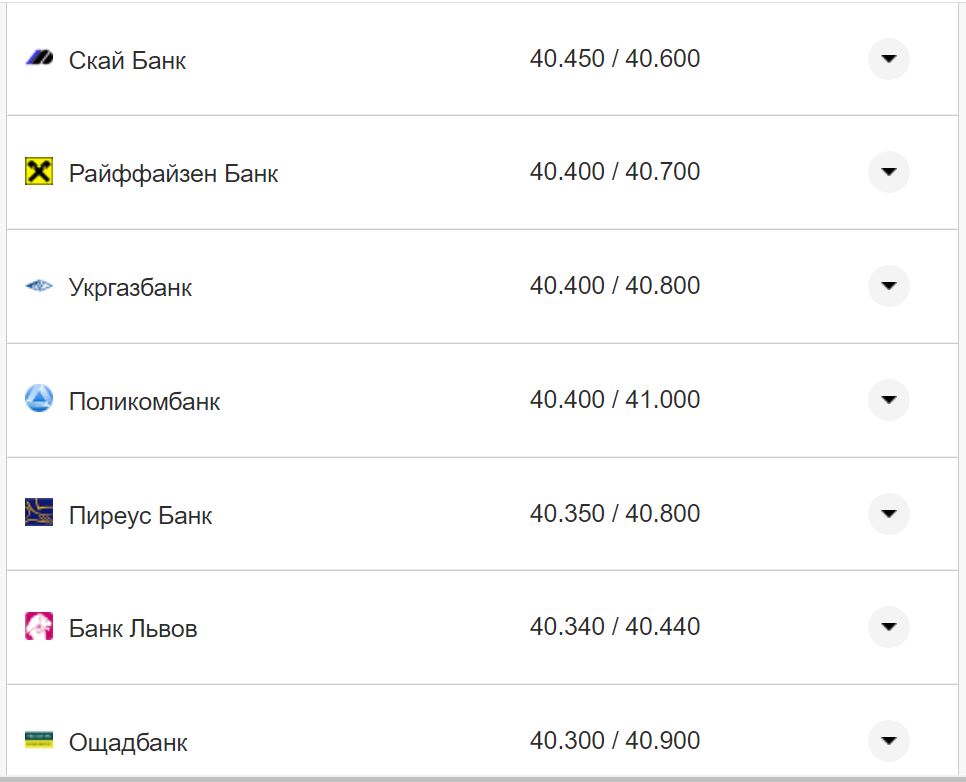The width and height of the screenshot is (966, 782).
Task: Click the Банк Львов name text
Action: [x=133, y=629]
